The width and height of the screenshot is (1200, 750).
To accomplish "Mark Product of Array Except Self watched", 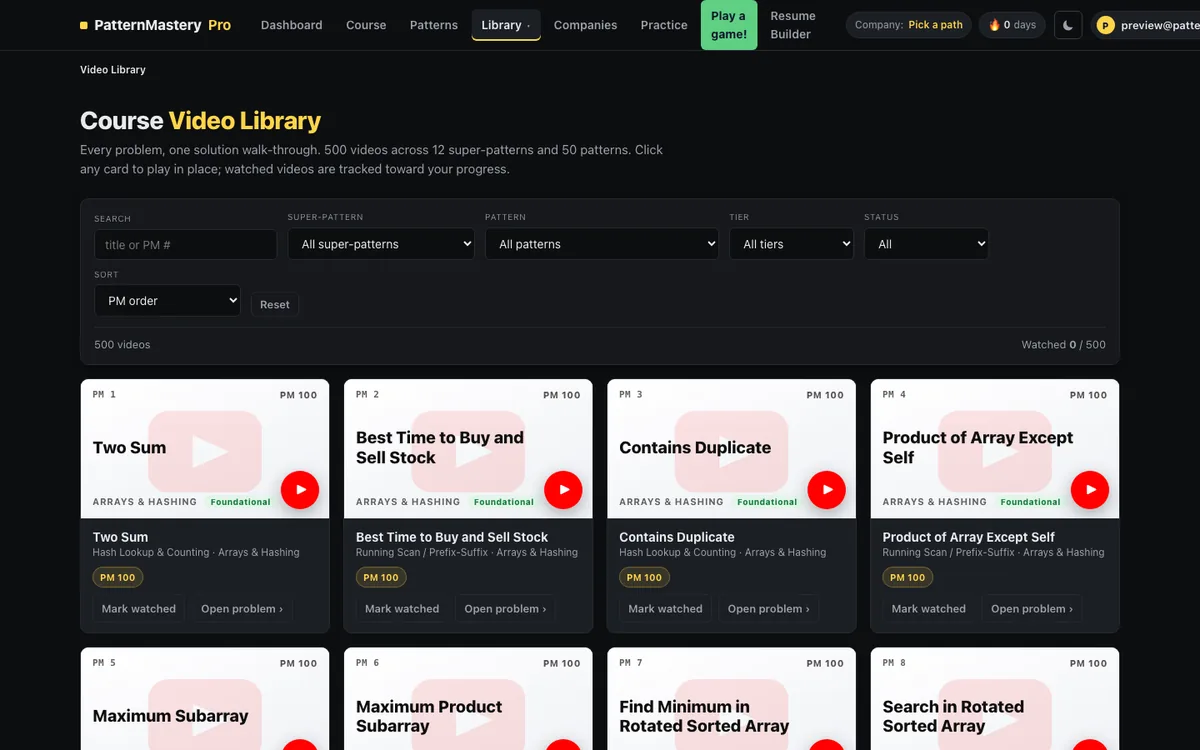I will pyautogui.click(x=929, y=608).
